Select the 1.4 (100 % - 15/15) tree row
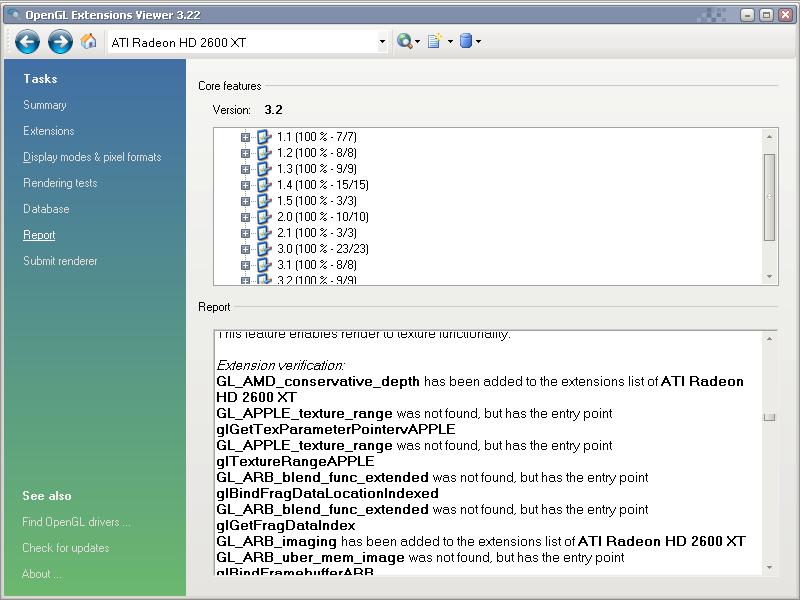The height and width of the screenshot is (600, 800). 322,185
